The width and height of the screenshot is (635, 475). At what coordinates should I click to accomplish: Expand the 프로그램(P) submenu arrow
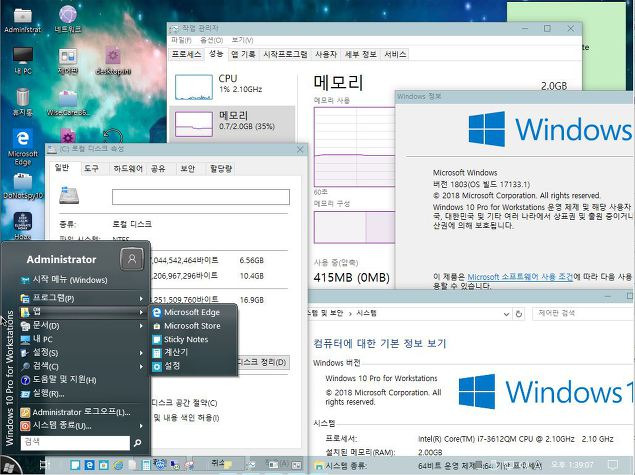141,299
